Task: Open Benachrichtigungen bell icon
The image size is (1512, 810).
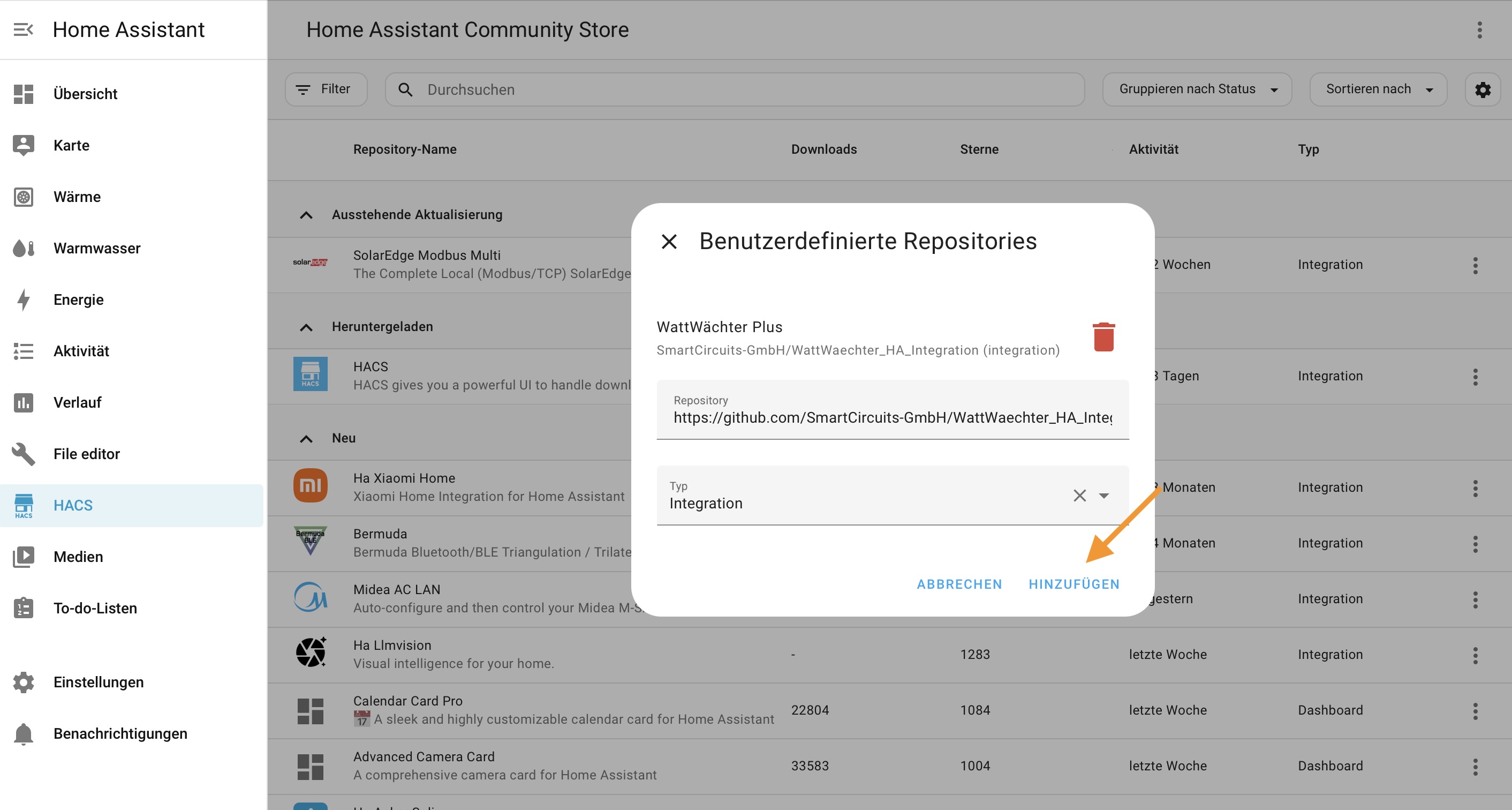Action: click(x=24, y=733)
